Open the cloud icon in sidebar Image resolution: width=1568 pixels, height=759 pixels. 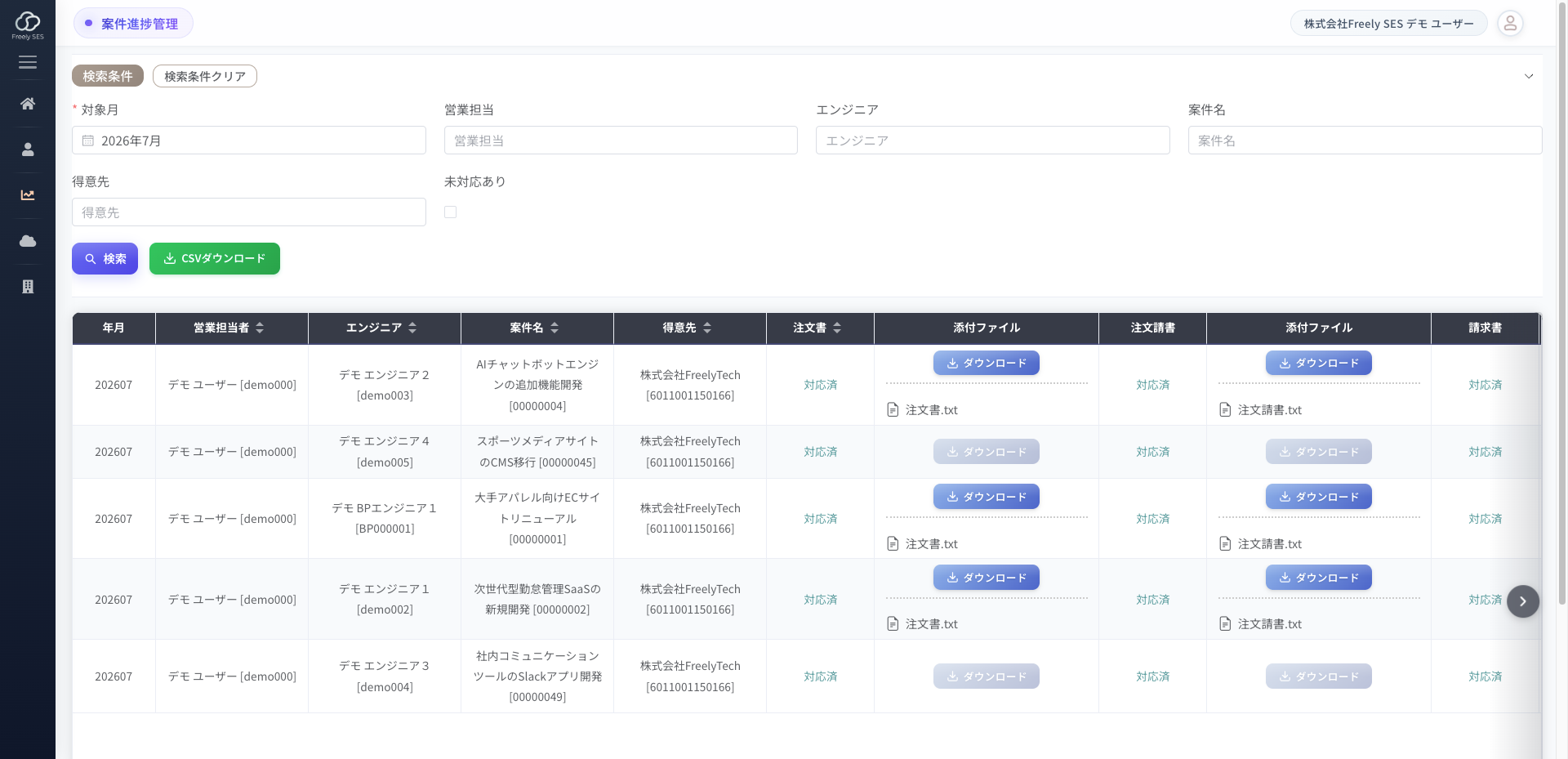click(28, 241)
